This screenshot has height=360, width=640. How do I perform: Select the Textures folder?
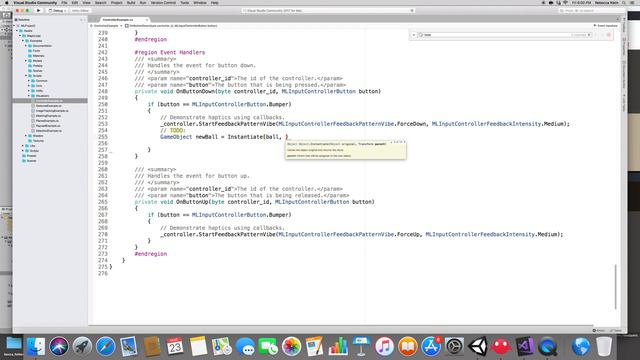coord(38,141)
